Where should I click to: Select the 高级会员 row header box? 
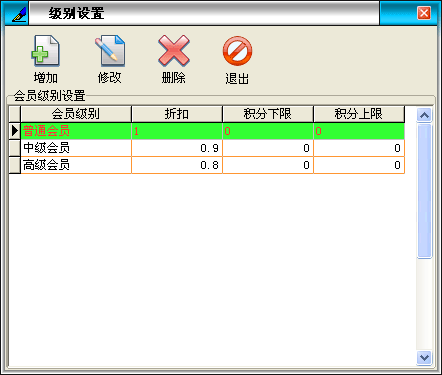(x=15, y=165)
